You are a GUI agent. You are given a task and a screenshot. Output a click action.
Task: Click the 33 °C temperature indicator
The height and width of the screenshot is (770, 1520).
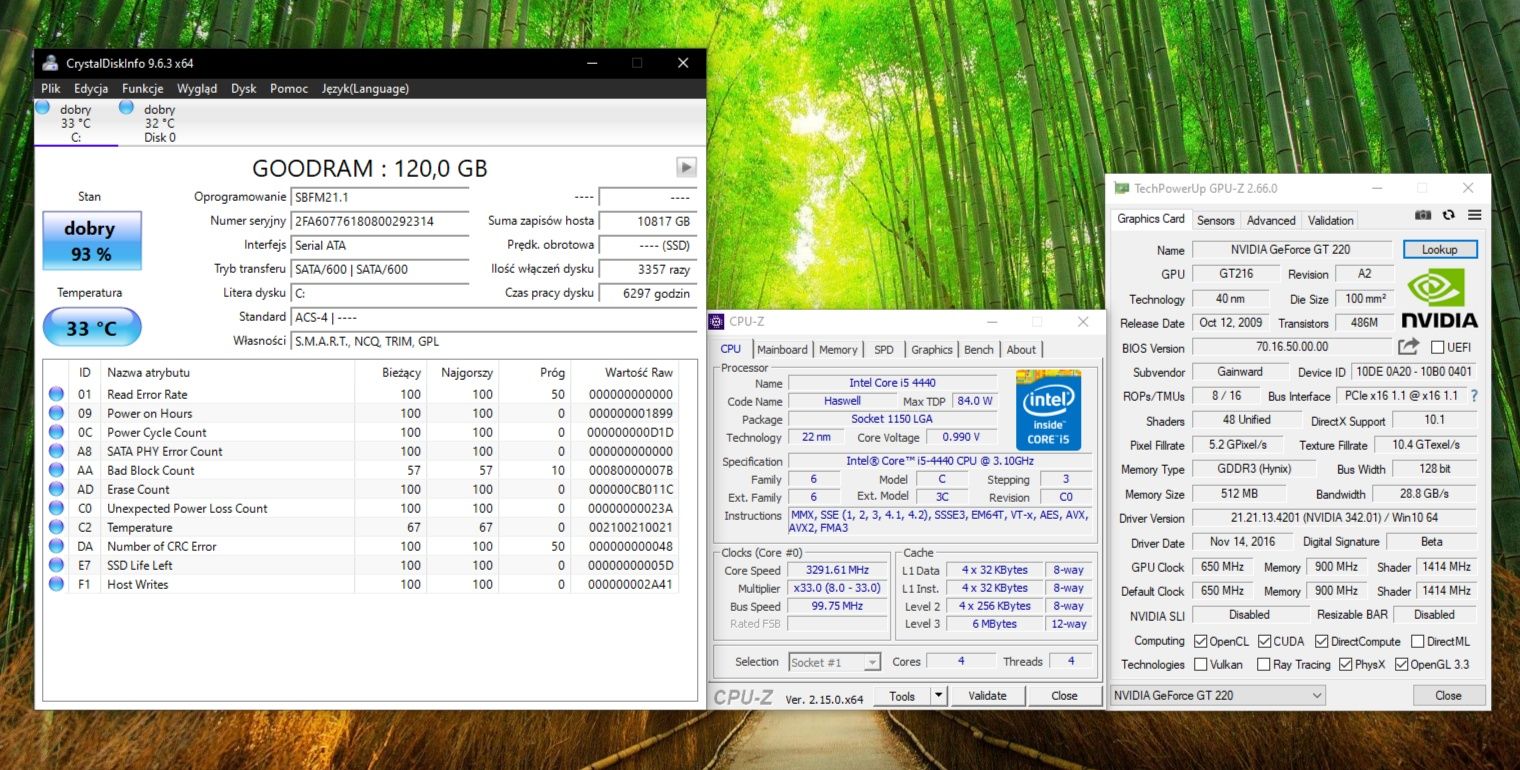click(92, 328)
